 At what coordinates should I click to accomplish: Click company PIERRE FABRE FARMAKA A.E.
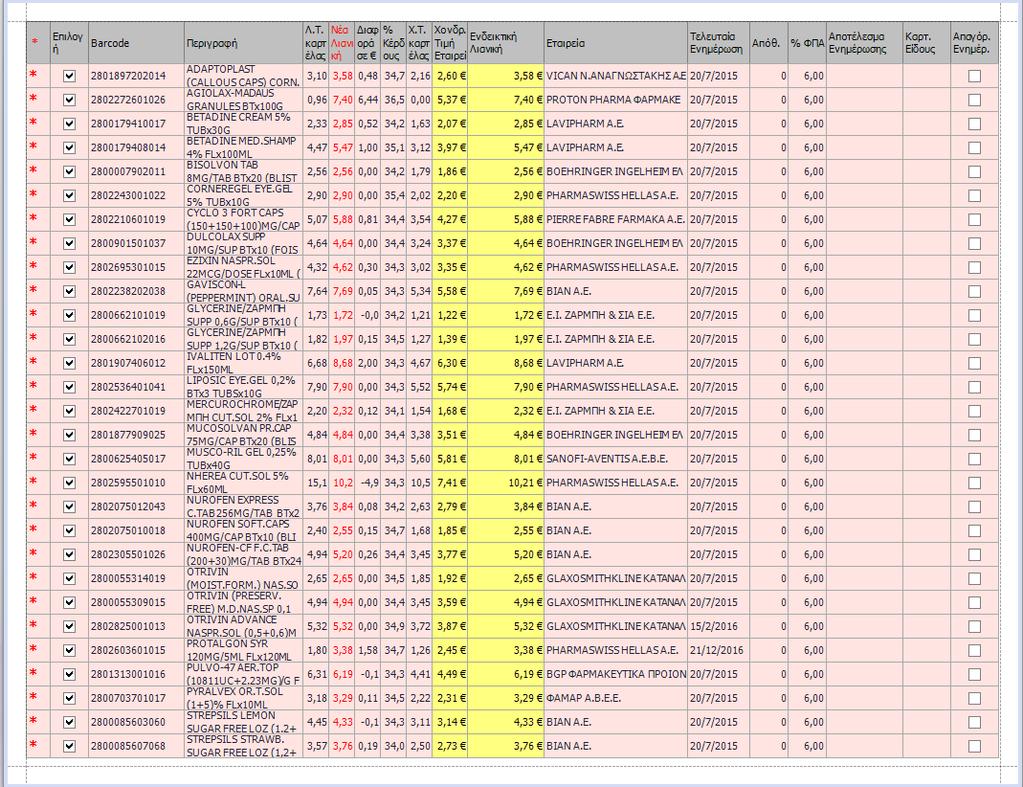click(615, 220)
